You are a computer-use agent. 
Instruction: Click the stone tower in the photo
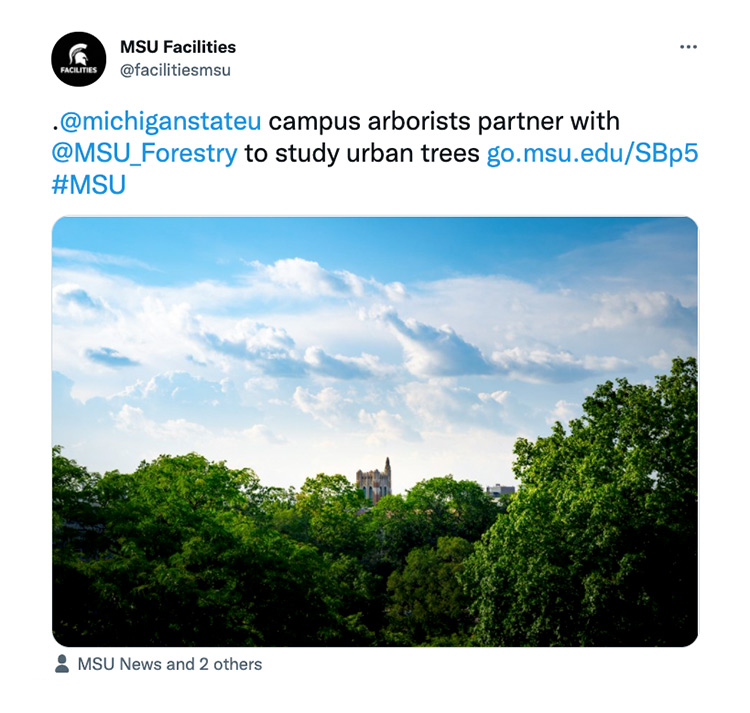tap(374, 482)
